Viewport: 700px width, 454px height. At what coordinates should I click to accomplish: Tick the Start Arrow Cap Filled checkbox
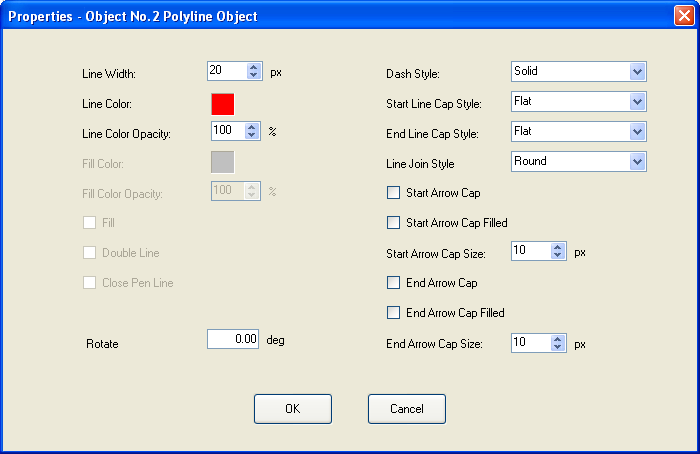click(393, 223)
